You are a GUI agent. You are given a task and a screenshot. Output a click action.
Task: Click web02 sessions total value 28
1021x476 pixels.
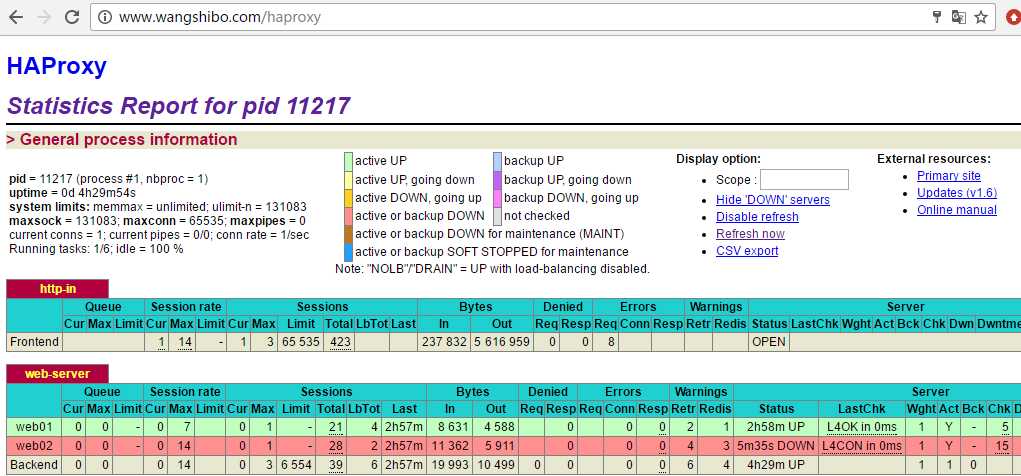pyautogui.click(x=335, y=446)
